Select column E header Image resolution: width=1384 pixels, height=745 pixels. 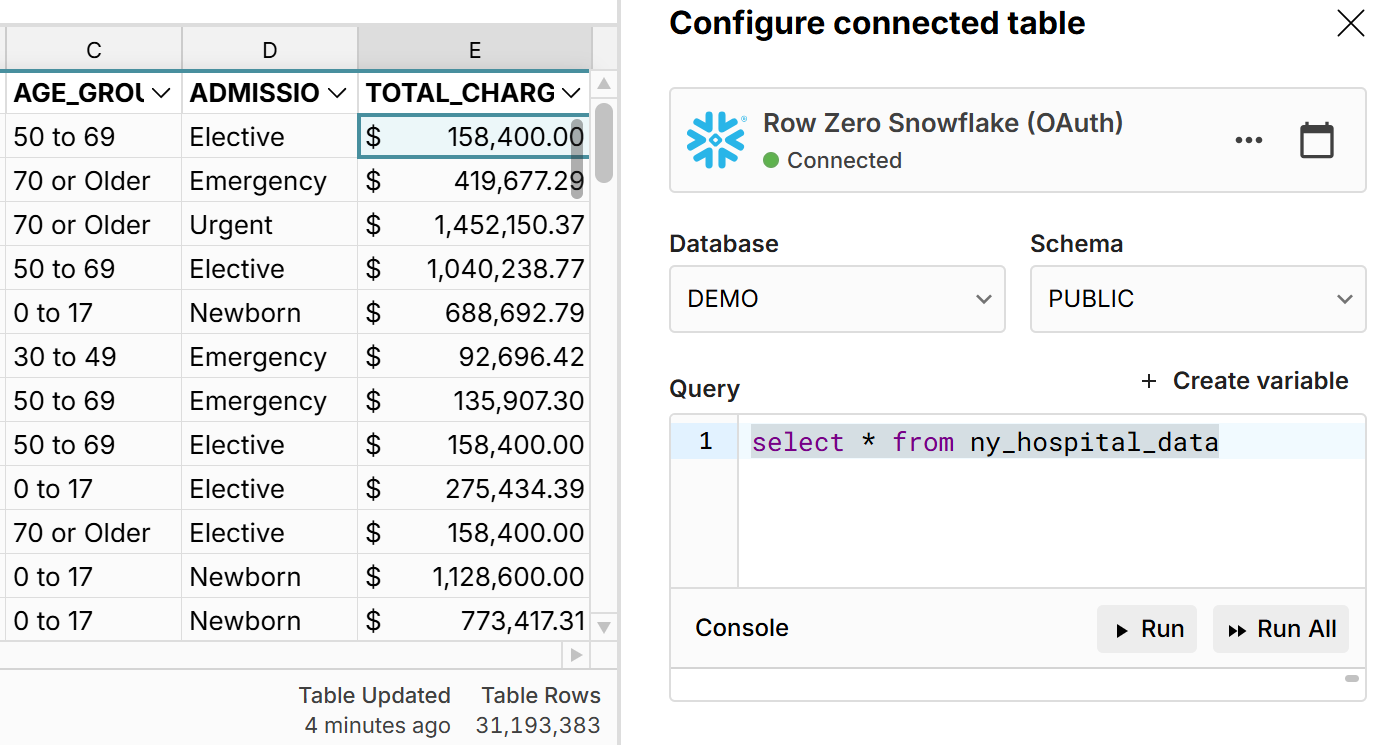pyautogui.click(x=474, y=49)
